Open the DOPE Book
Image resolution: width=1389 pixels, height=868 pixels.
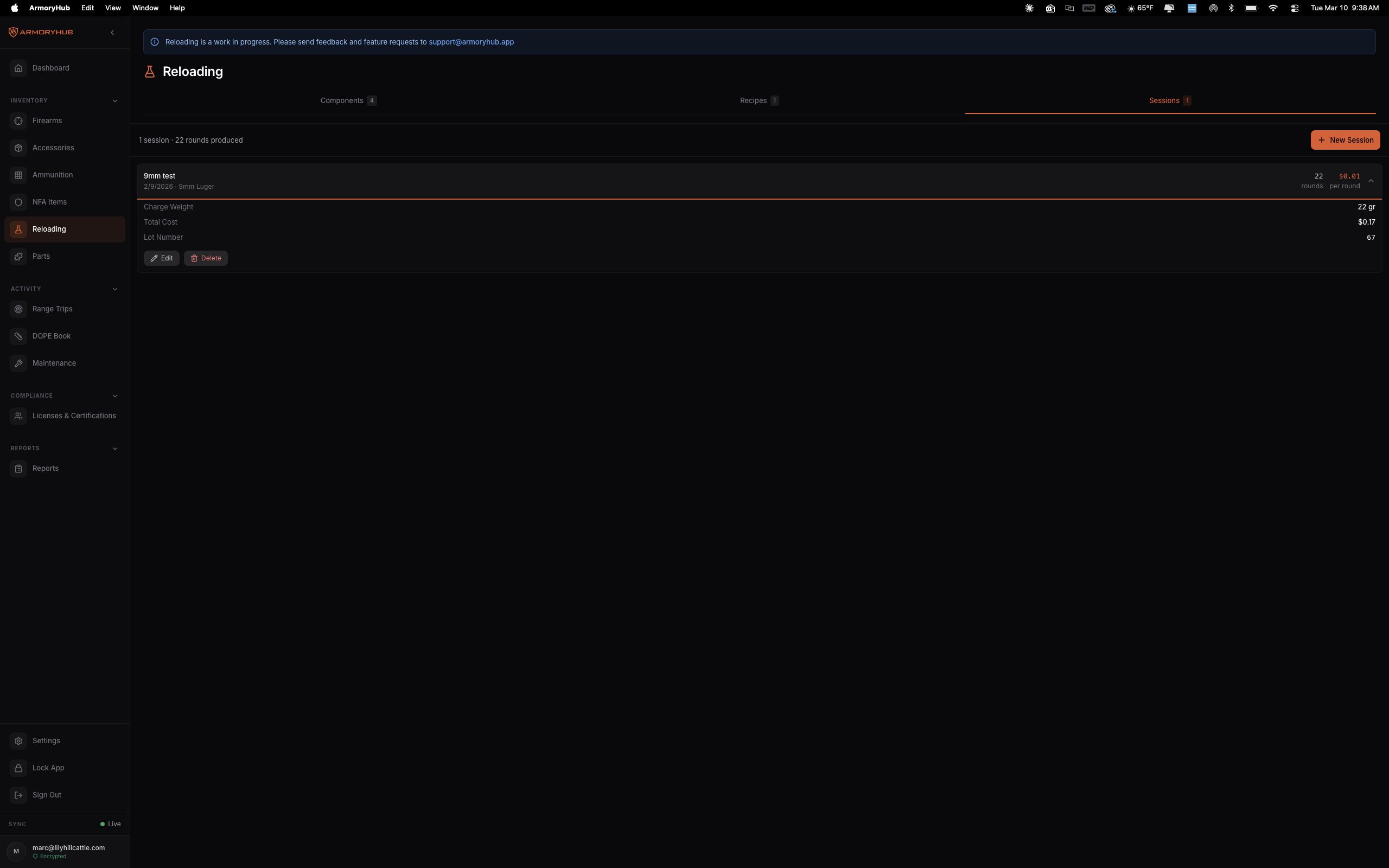coord(51,336)
